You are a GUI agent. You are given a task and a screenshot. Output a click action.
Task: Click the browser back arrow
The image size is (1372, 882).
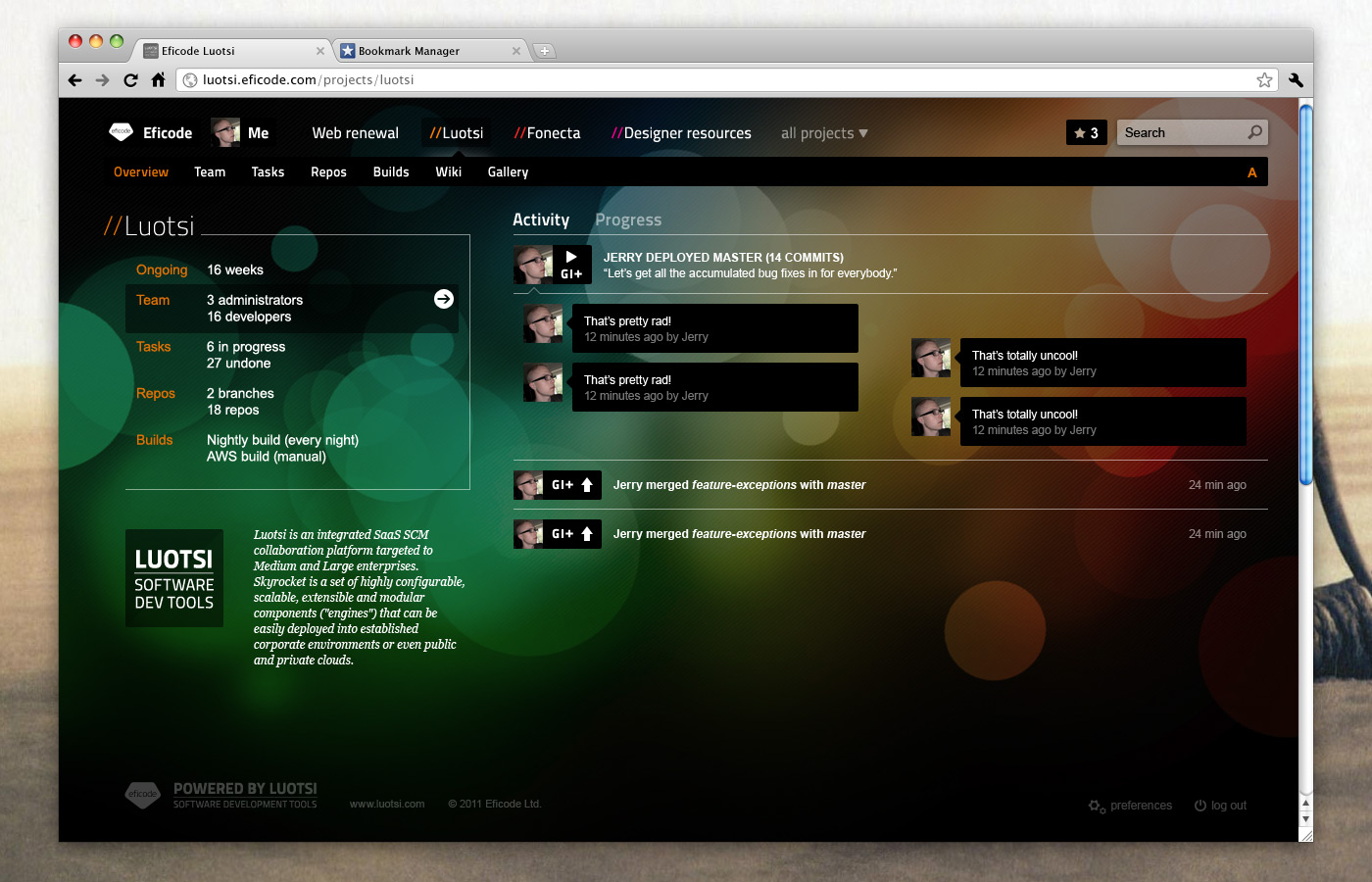75,80
